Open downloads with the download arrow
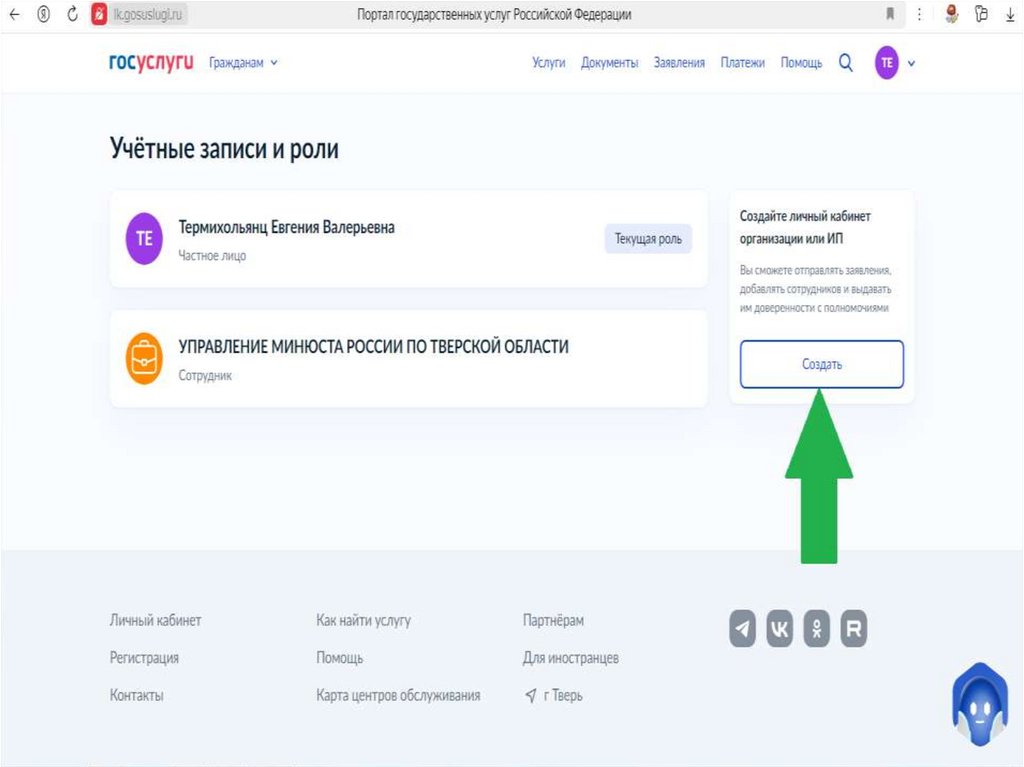The height and width of the screenshot is (767, 1024). click(x=1010, y=14)
